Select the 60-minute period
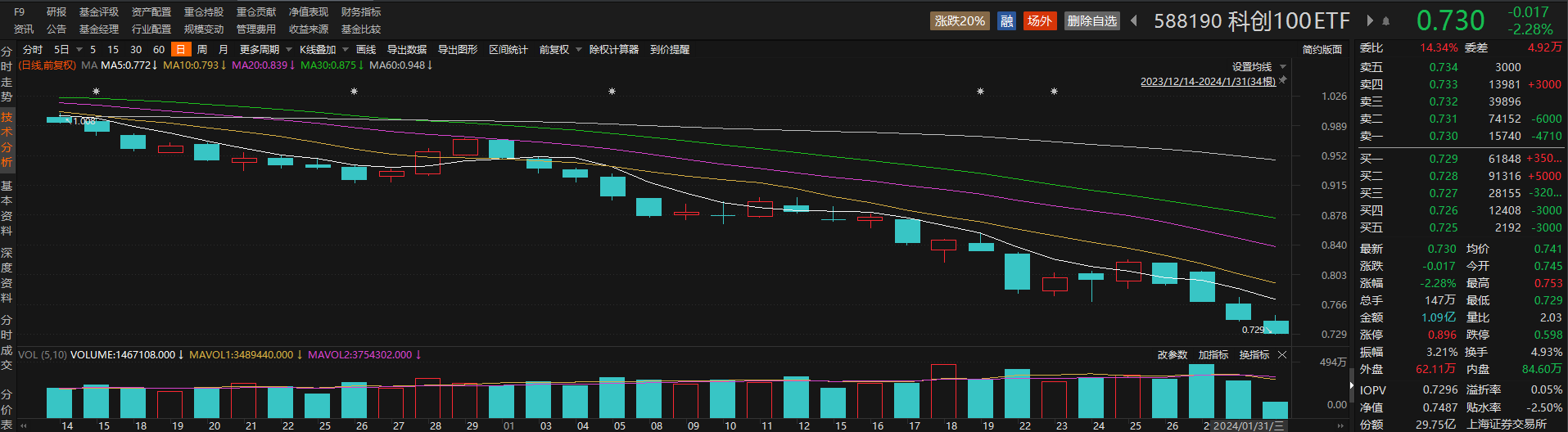Viewport: 1568px width, 432px height. click(159, 49)
